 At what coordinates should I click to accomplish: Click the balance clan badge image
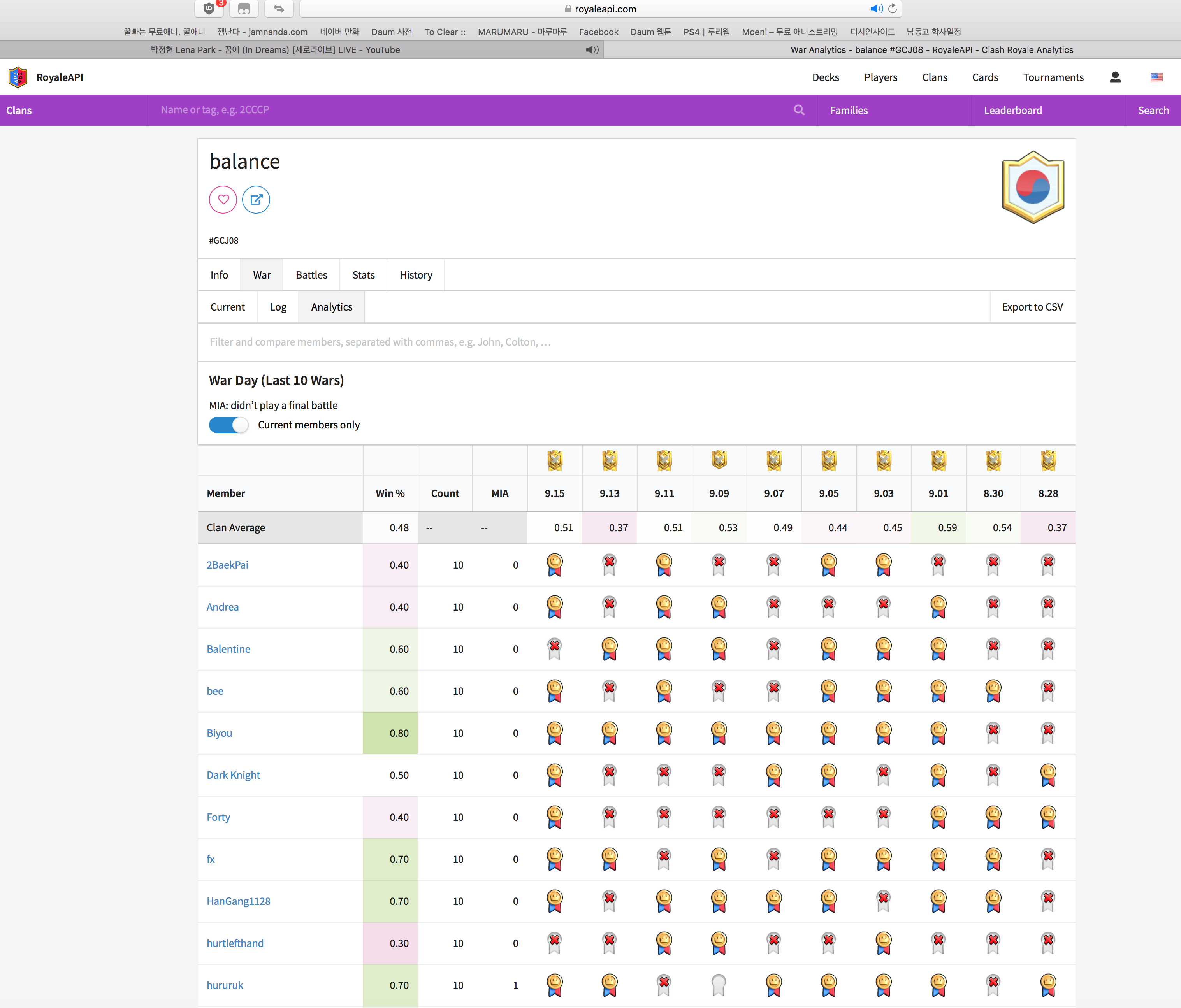(x=1033, y=187)
